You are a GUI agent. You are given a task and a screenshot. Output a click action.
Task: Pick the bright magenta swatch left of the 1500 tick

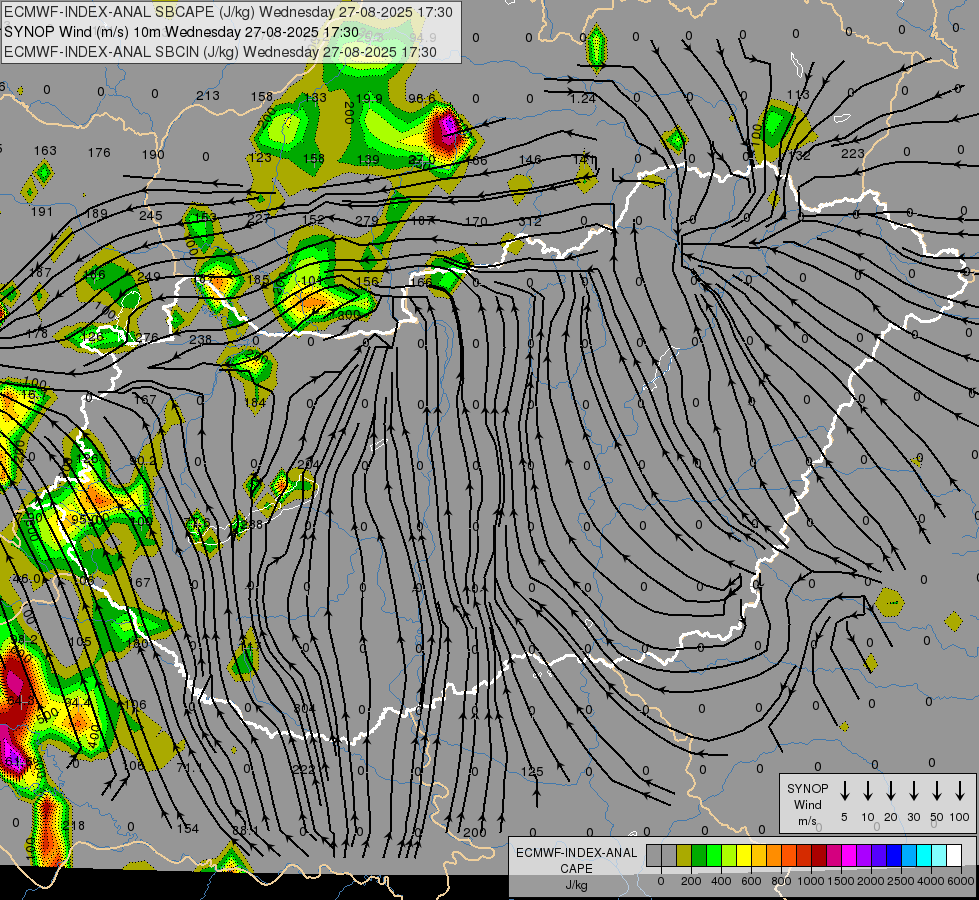(849, 855)
